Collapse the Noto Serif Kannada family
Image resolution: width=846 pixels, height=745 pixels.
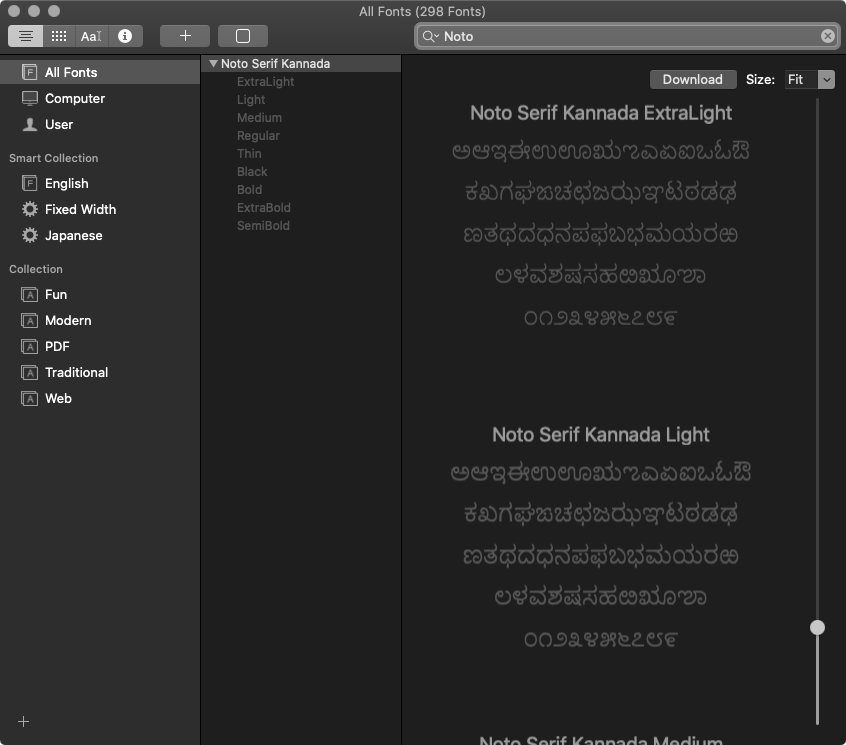pos(213,64)
